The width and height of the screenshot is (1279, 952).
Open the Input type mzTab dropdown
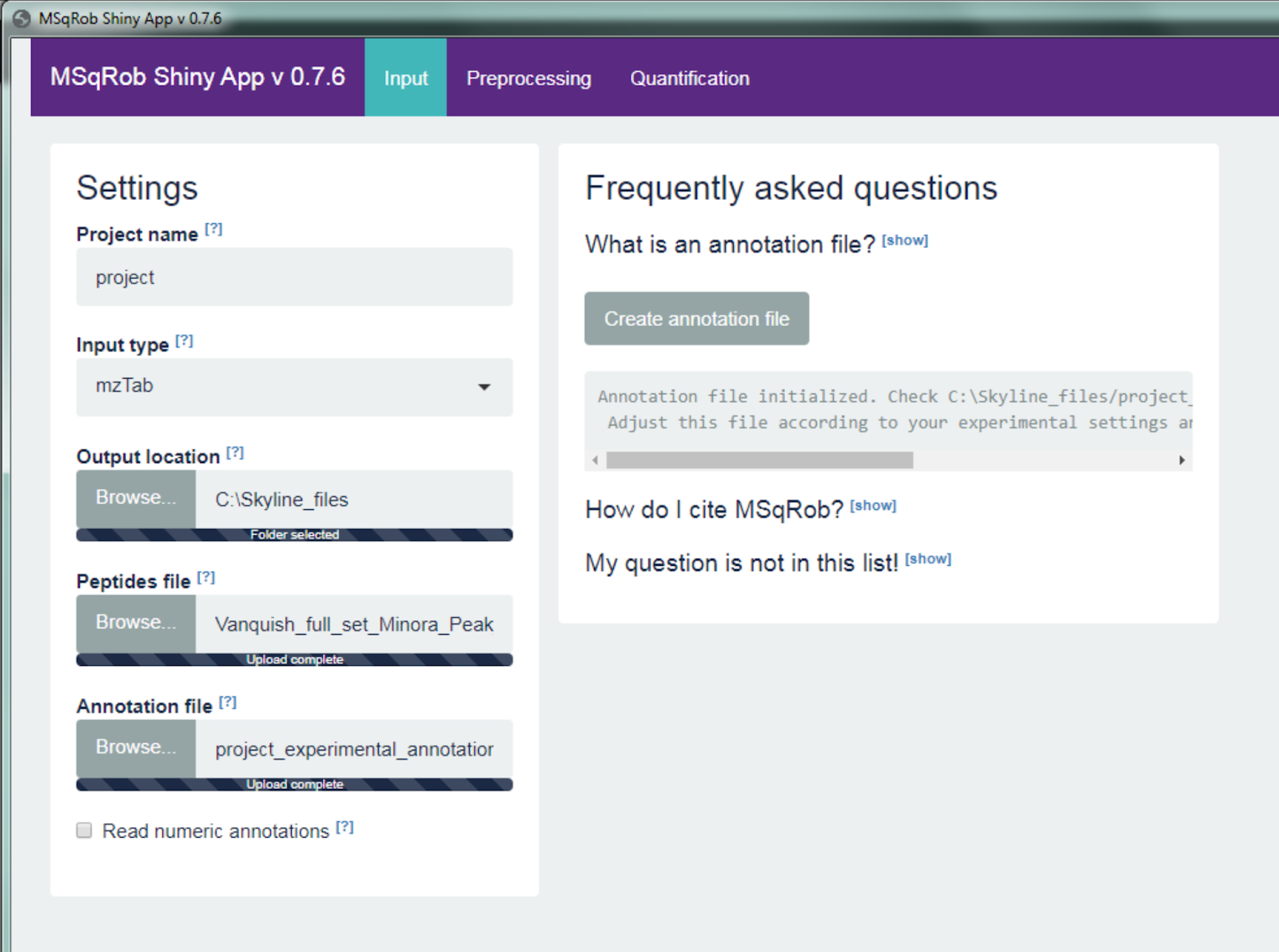tap(294, 387)
